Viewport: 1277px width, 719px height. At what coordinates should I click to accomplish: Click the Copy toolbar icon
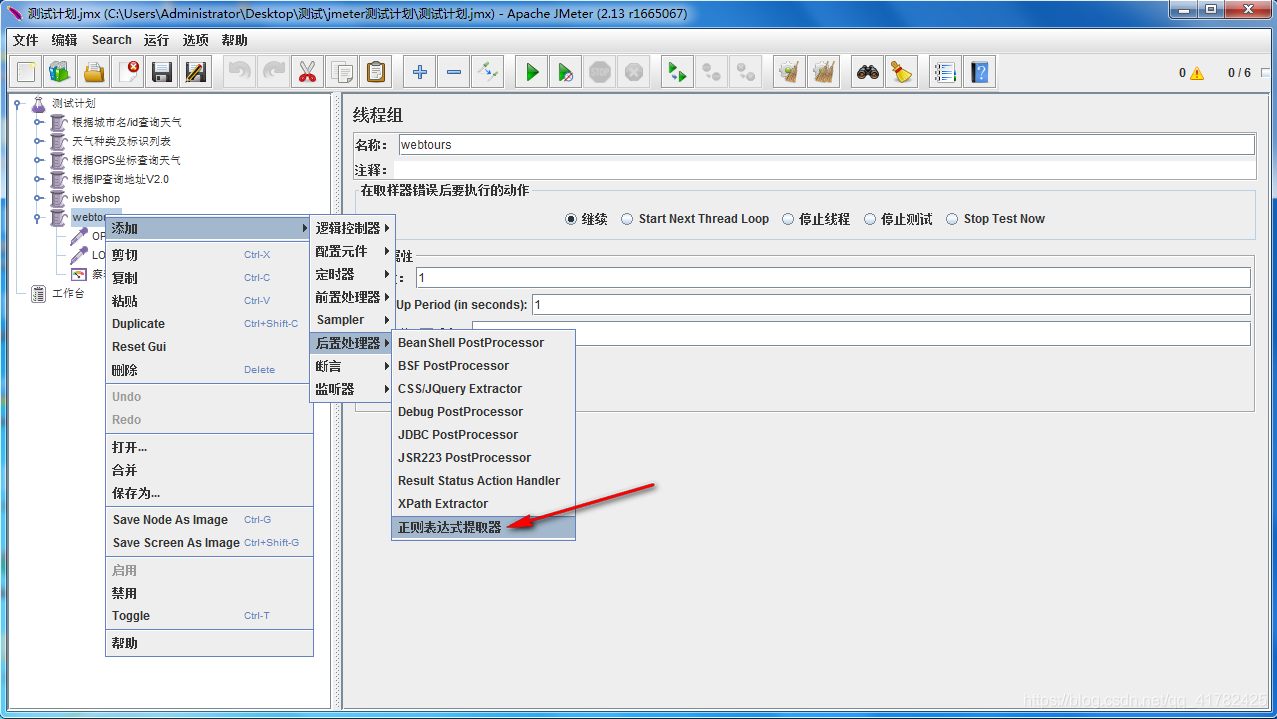[x=341, y=72]
